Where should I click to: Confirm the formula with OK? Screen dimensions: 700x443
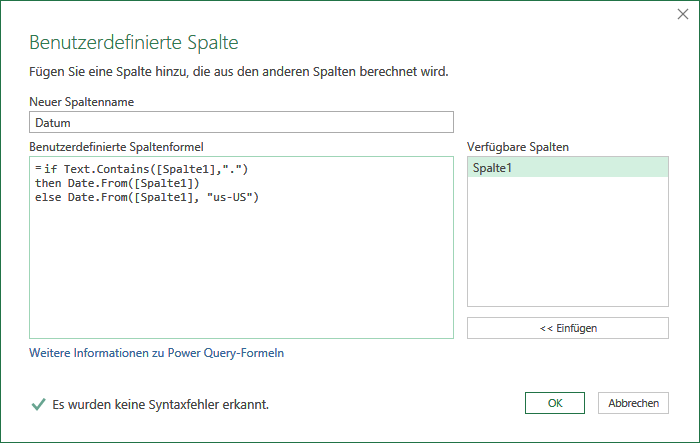[554, 403]
